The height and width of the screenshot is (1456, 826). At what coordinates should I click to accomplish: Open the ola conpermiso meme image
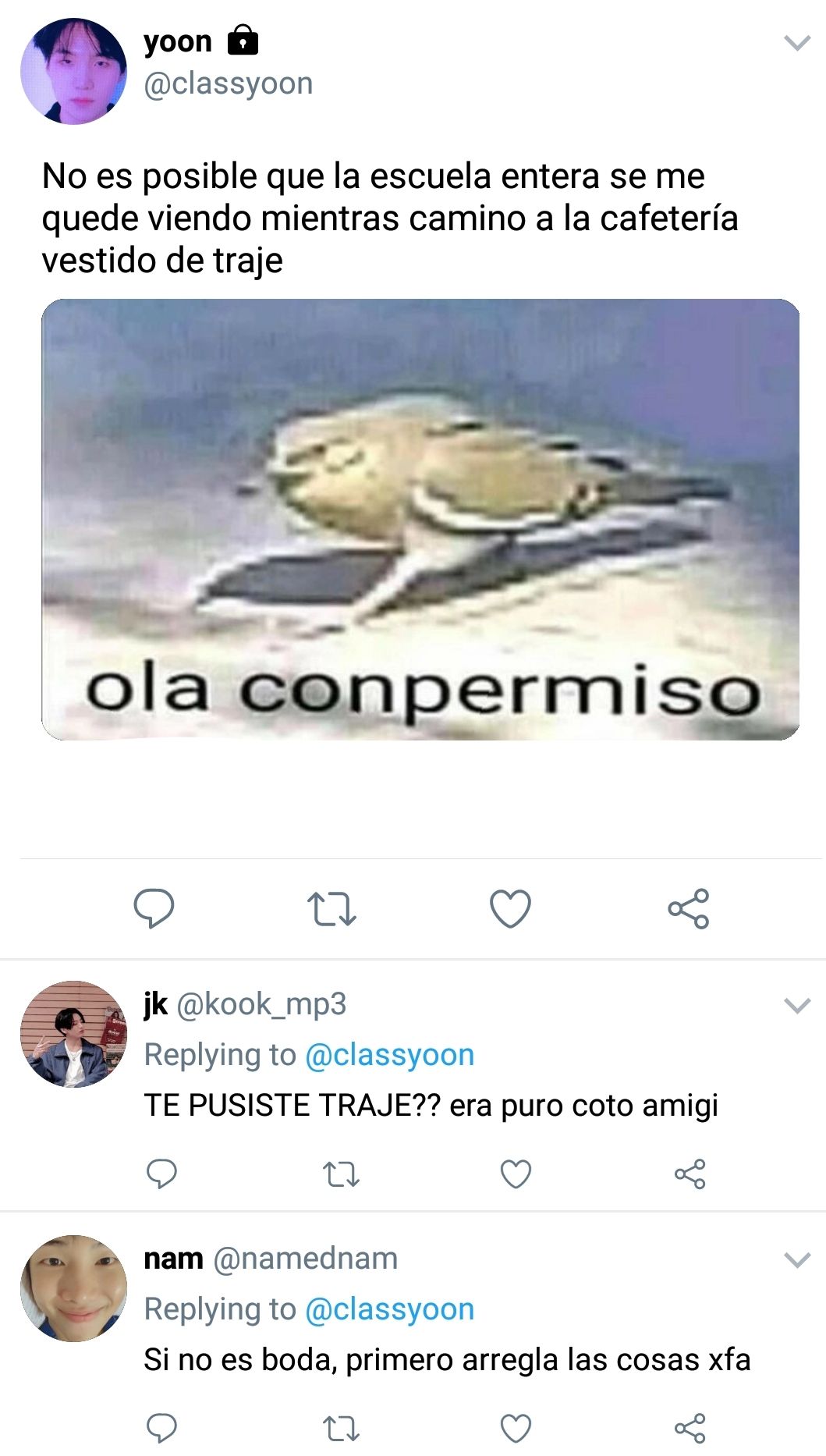click(420, 520)
